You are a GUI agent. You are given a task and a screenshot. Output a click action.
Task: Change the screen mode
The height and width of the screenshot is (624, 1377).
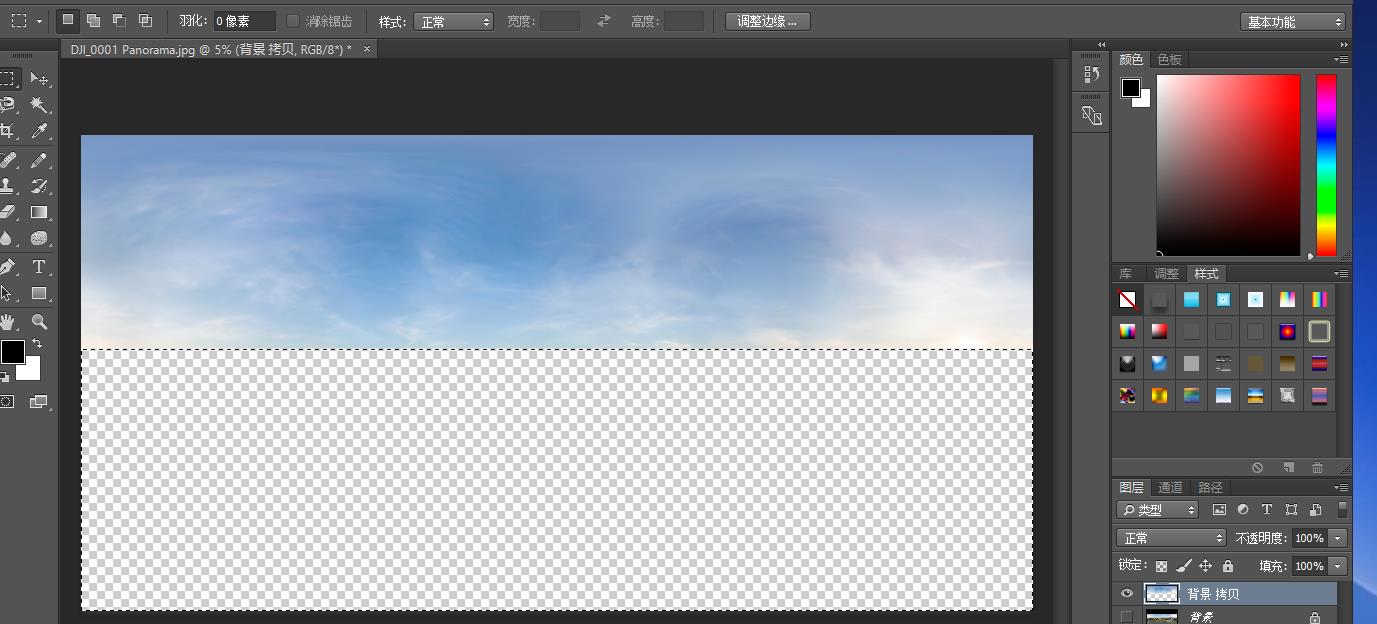(39, 401)
